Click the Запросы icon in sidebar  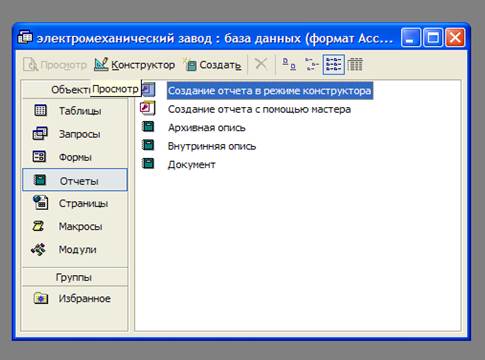[40, 133]
